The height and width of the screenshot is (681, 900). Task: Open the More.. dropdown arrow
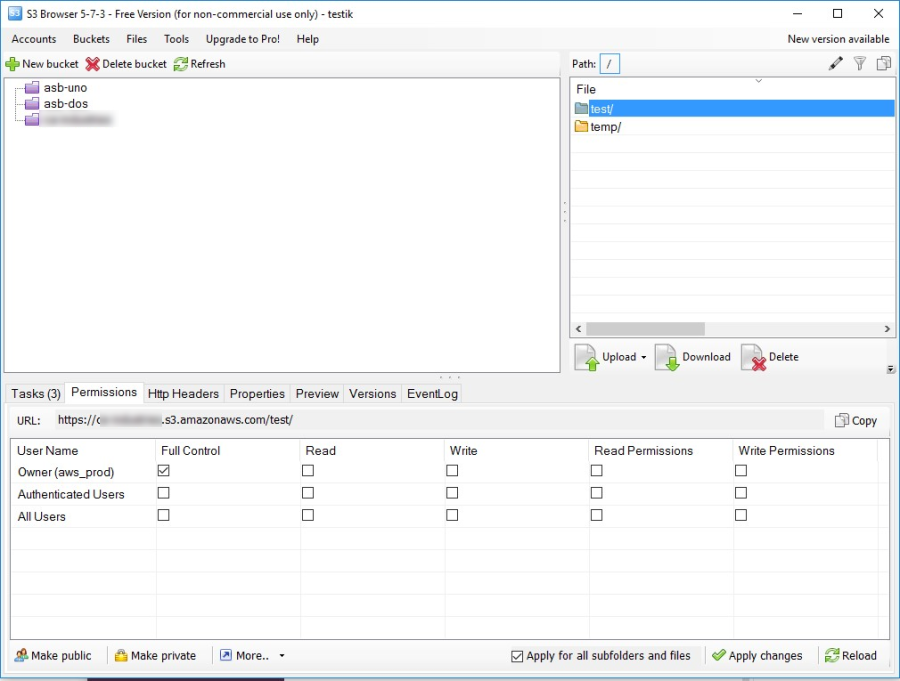click(282, 655)
